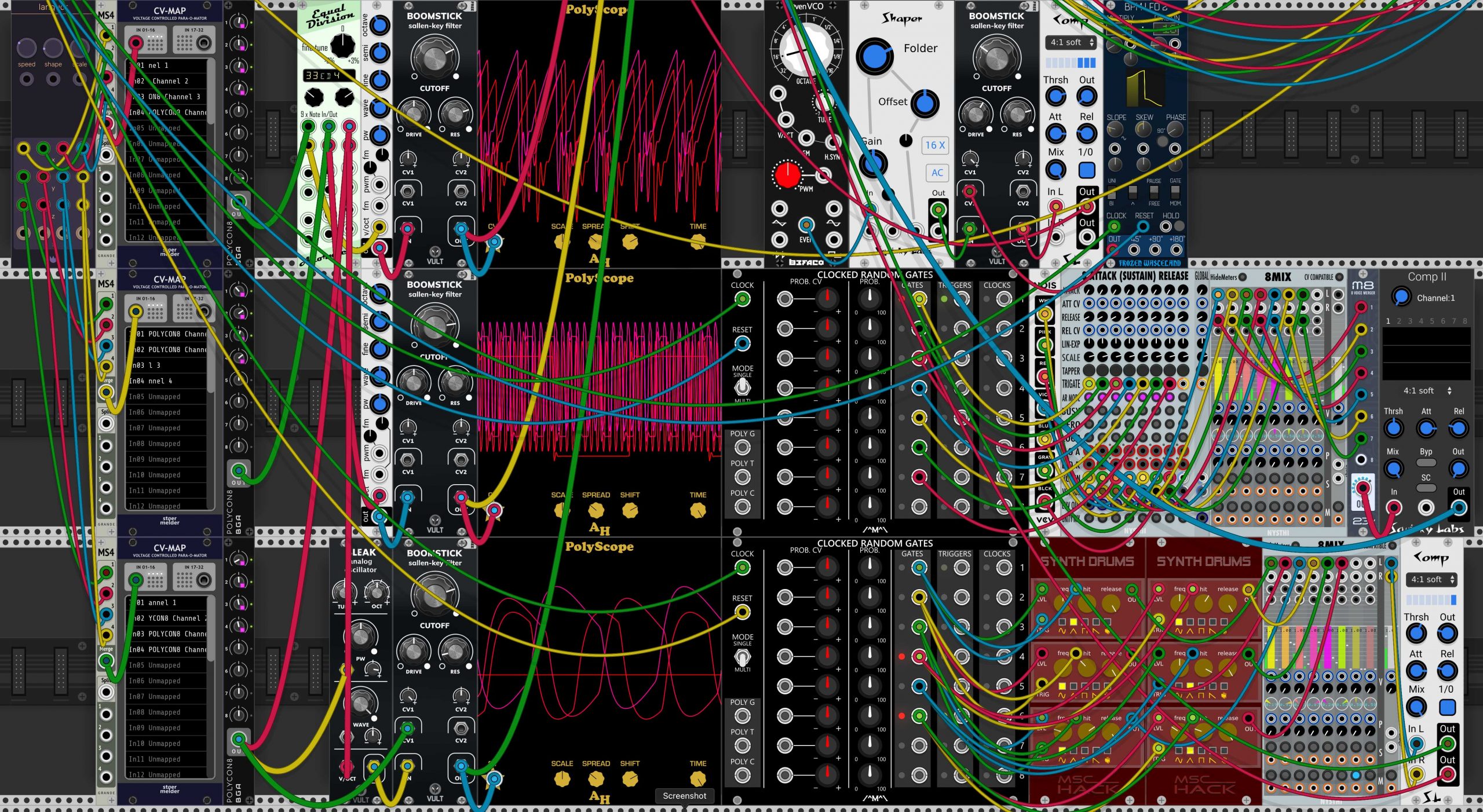Viewport: 1483px width, 812px height.
Task: Click the Folder knob on Shaper
Action: click(x=874, y=57)
